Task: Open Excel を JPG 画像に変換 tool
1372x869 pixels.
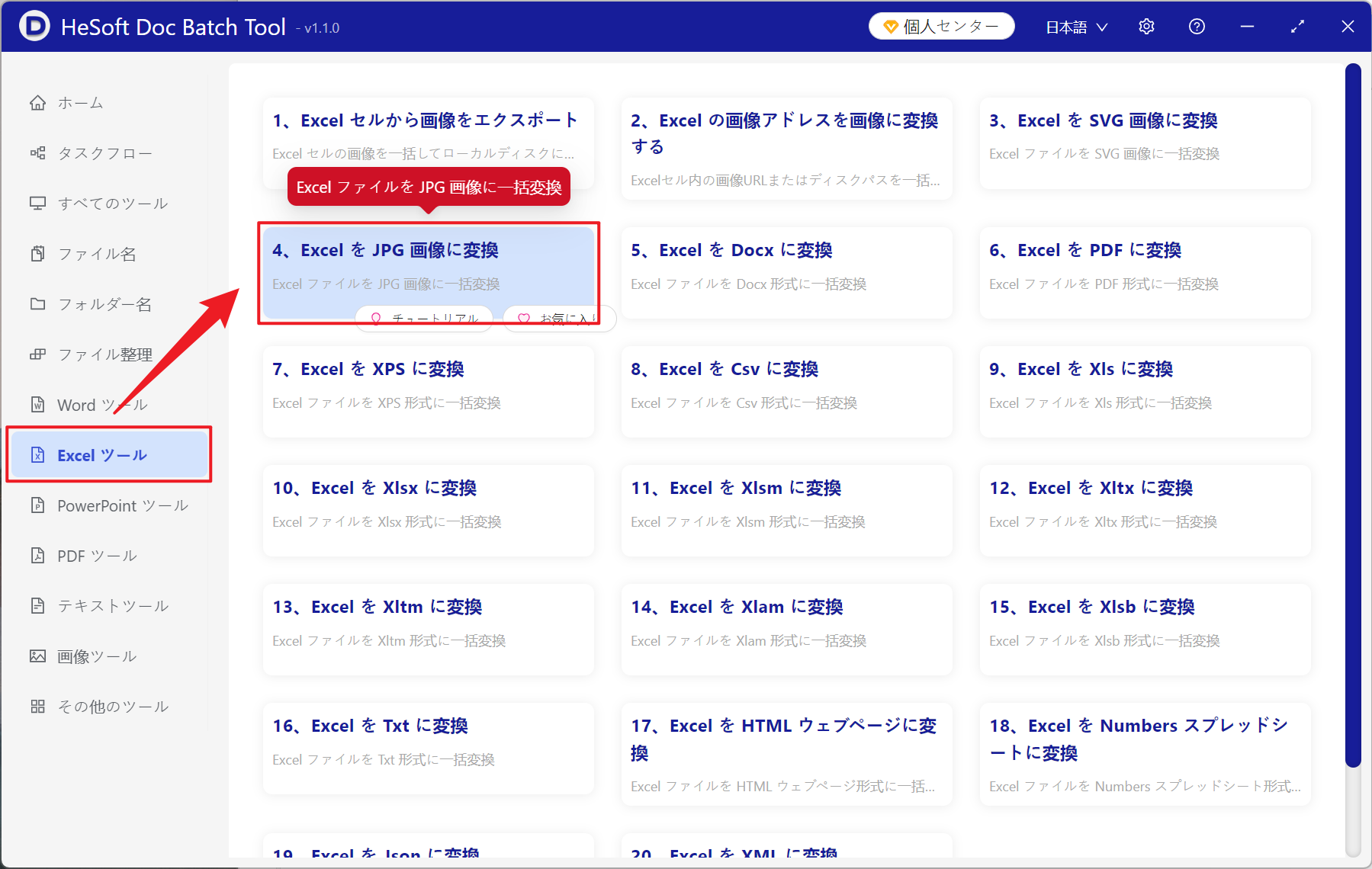Action: [429, 273]
